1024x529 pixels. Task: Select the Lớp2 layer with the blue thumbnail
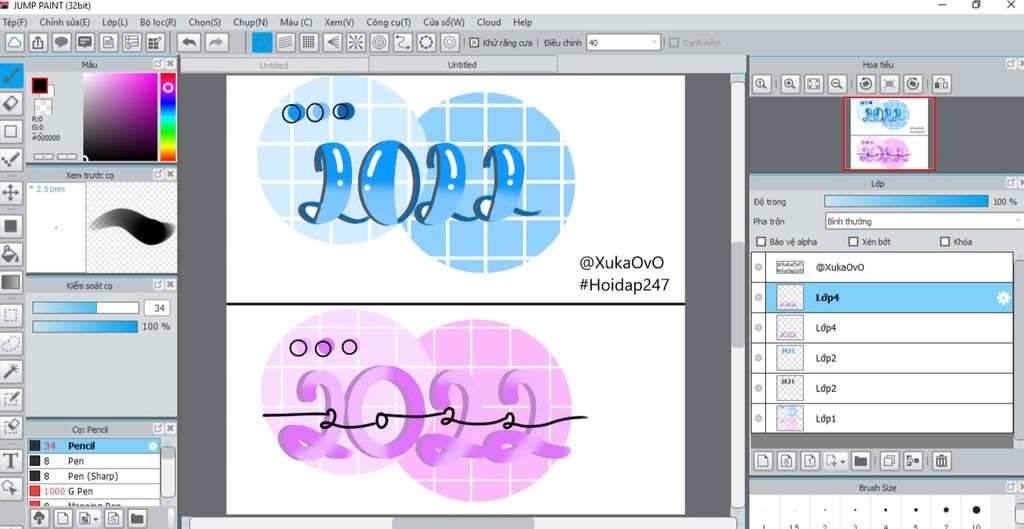(x=882, y=358)
